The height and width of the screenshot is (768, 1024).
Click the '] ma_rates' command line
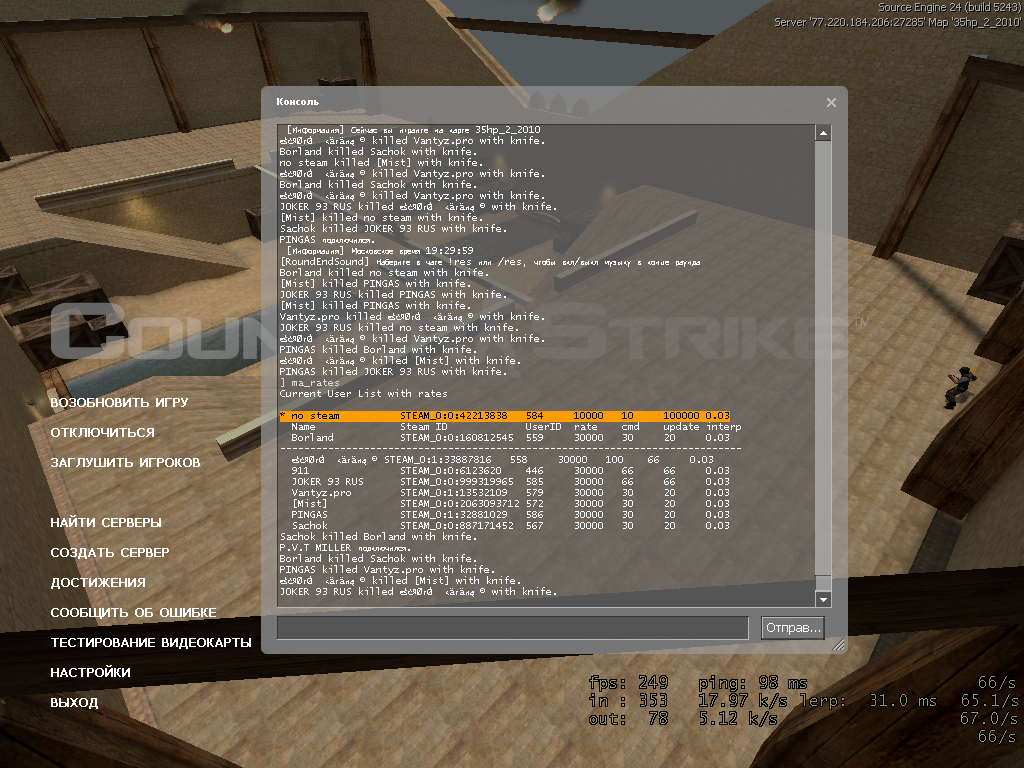(x=310, y=383)
